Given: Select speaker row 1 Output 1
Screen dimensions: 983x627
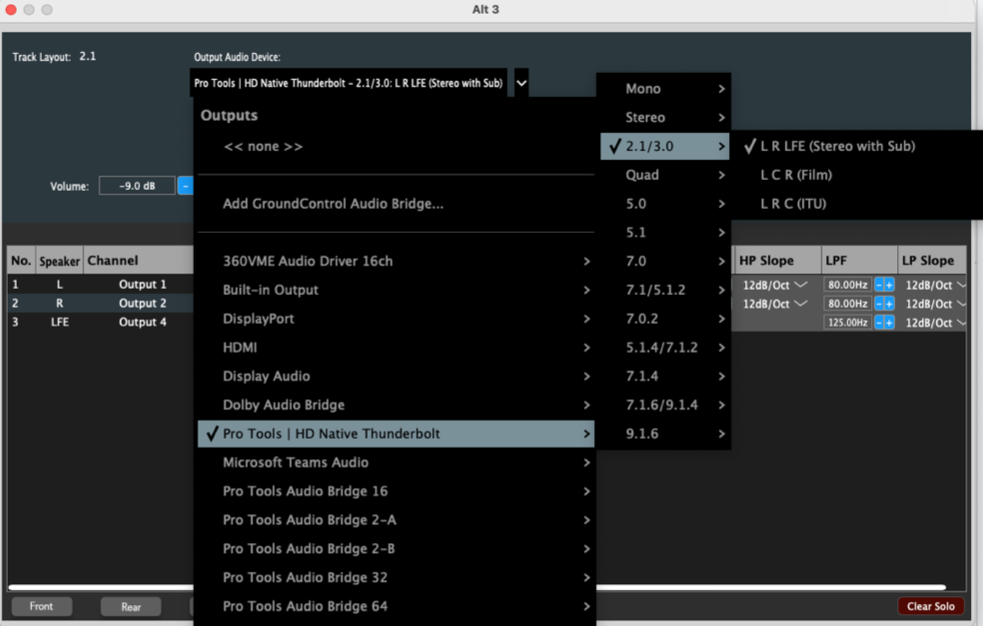Looking at the screenshot, I should pos(100,284).
